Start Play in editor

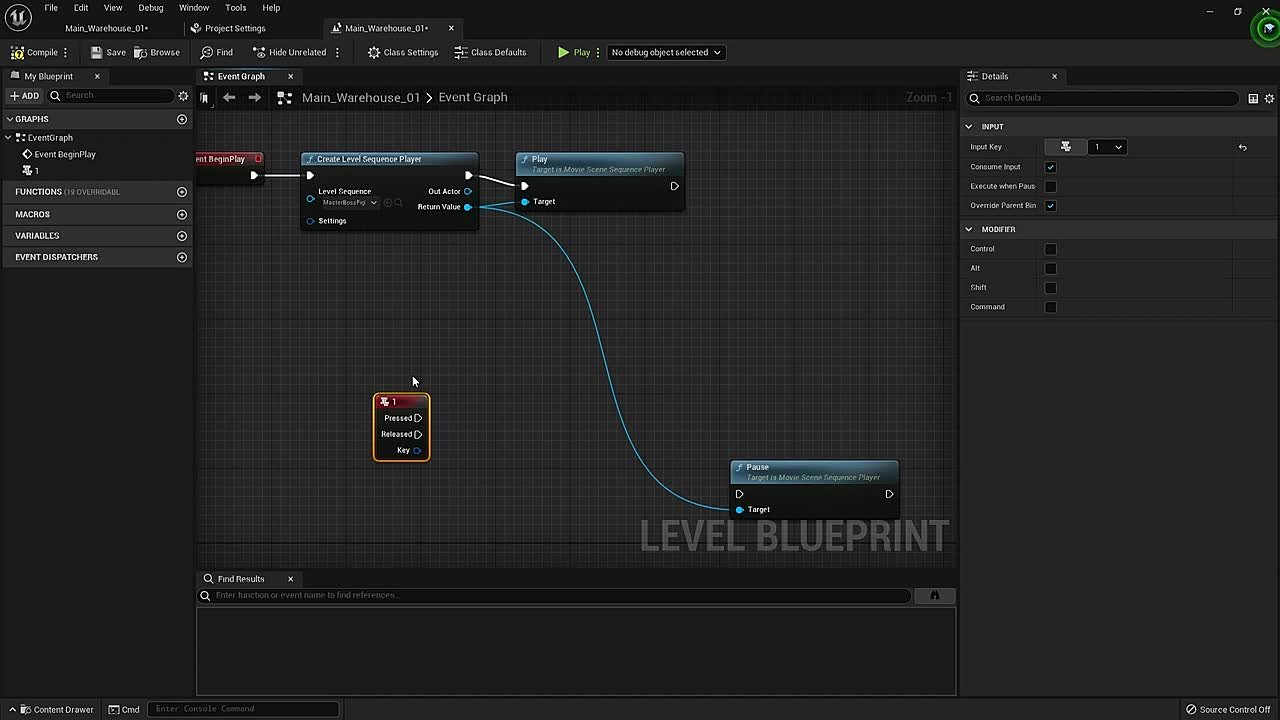(574, 52)
